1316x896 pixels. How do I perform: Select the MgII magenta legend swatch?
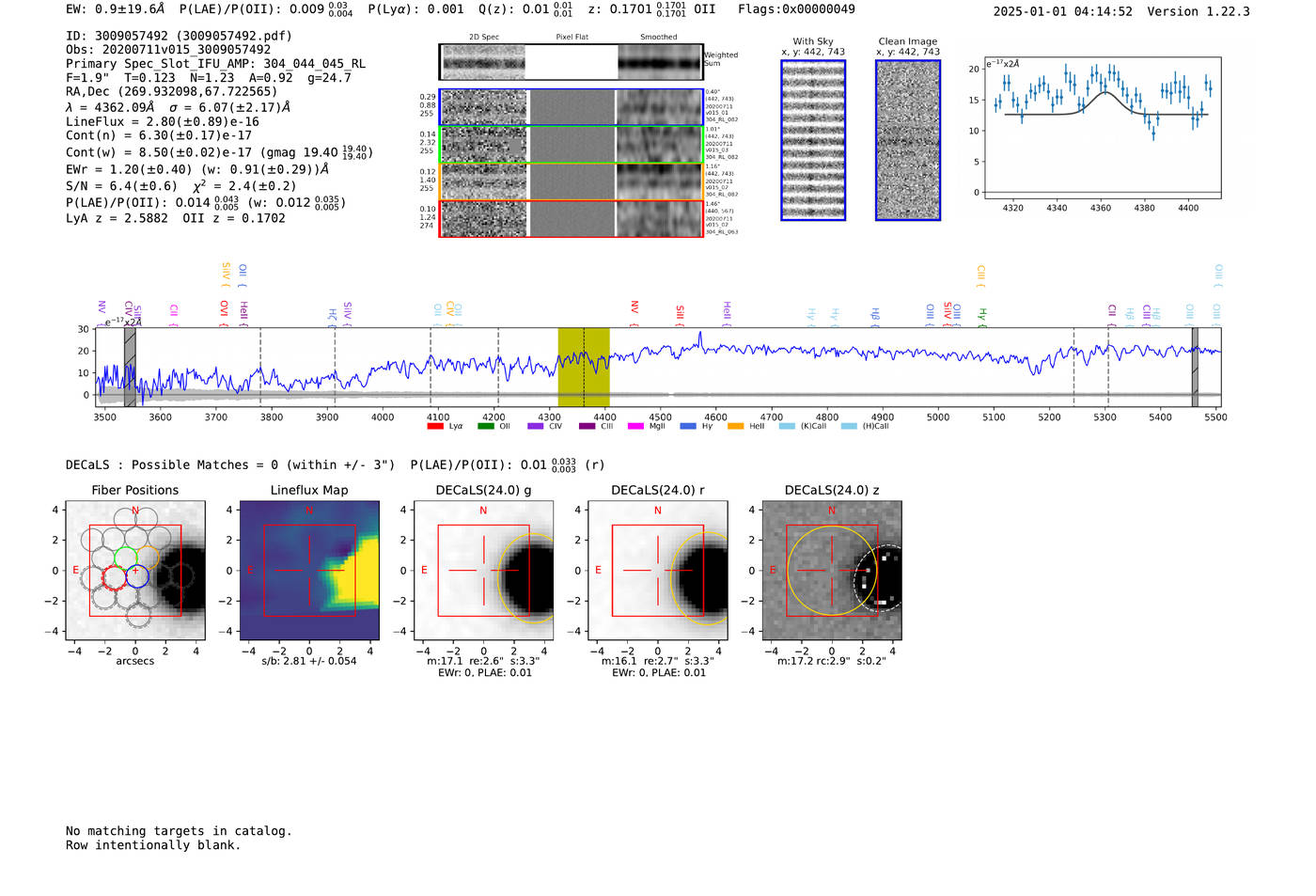(636, 426)
